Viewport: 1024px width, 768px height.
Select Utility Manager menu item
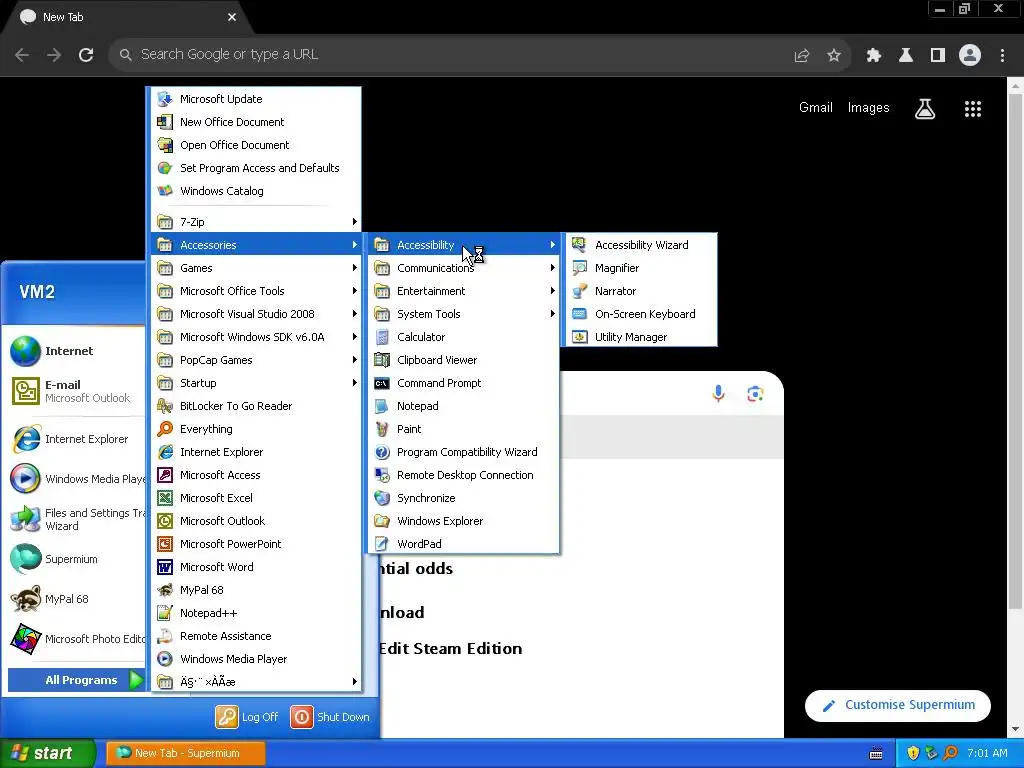click(641, 337)
